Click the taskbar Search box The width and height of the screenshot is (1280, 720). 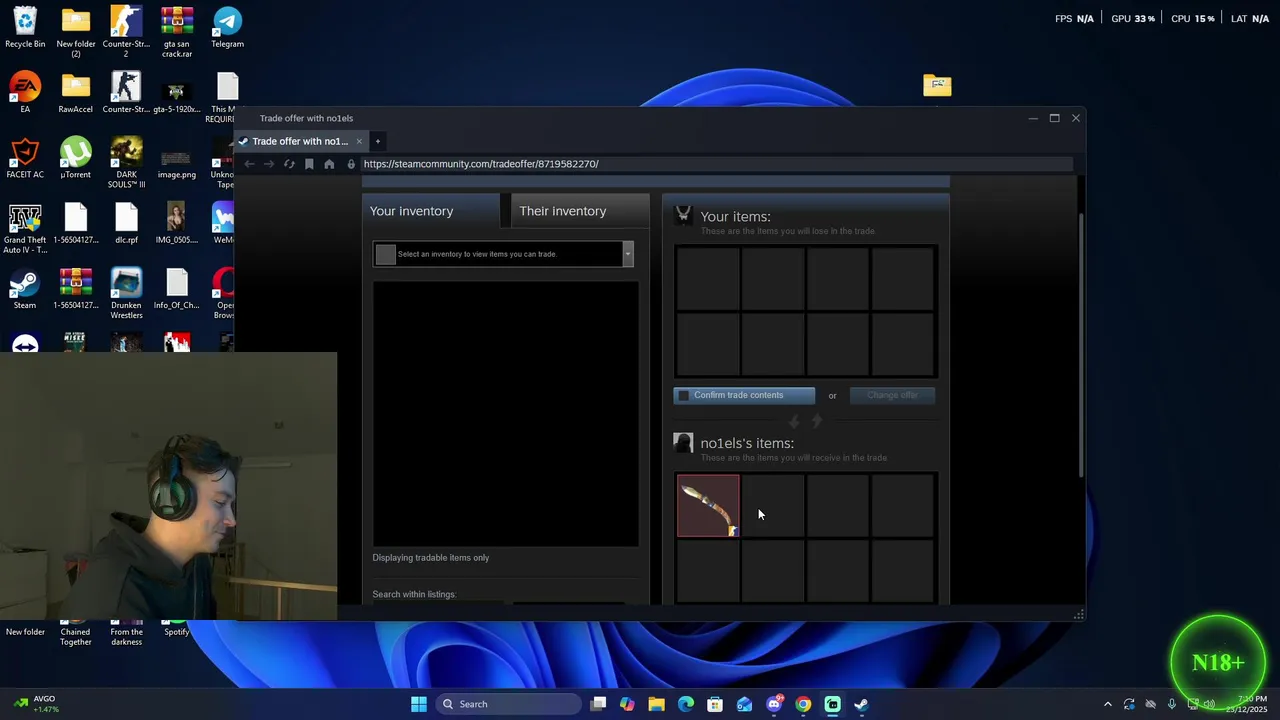click(509, 704)
